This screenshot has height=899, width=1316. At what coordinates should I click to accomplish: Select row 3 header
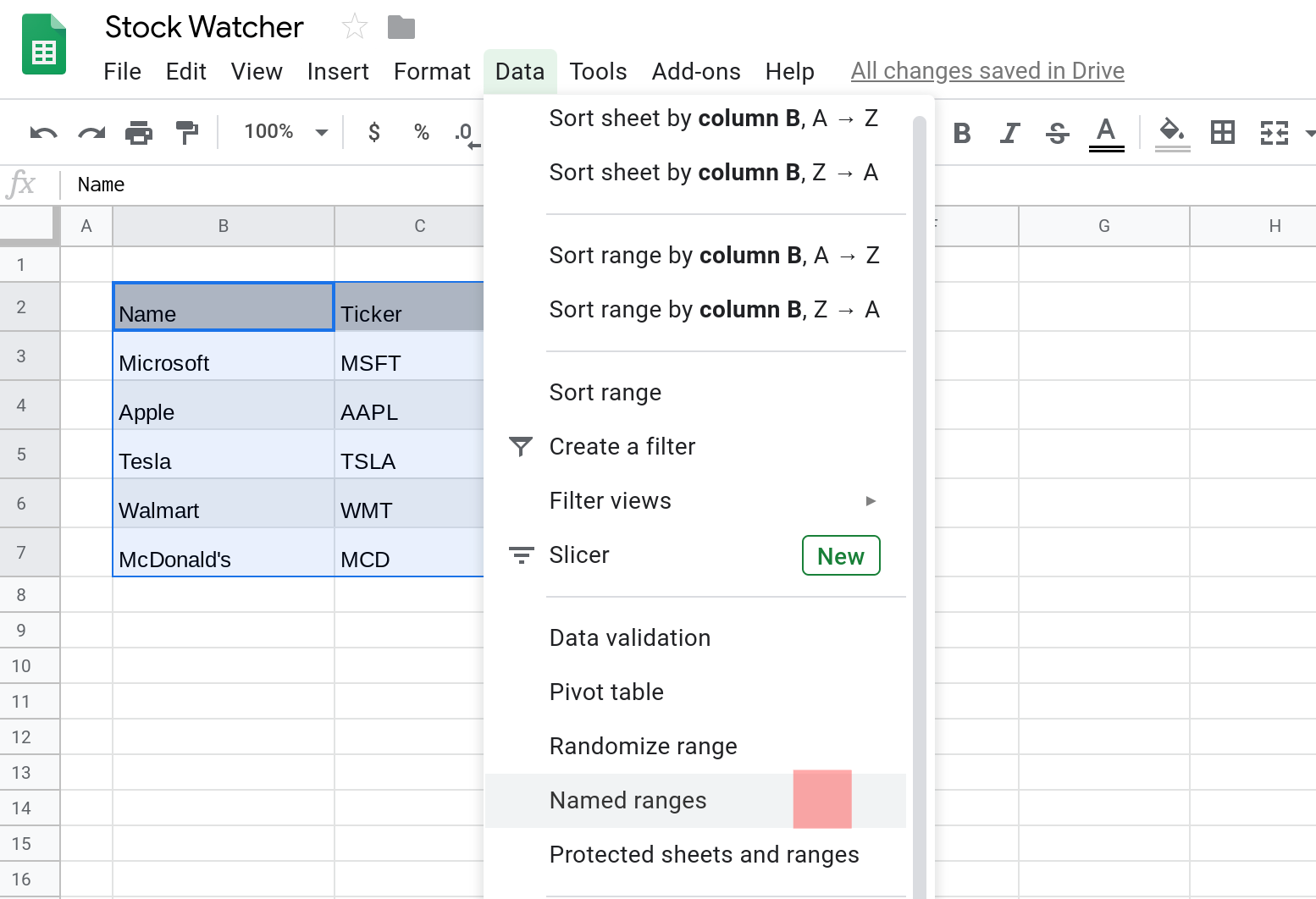coord(30,356)
